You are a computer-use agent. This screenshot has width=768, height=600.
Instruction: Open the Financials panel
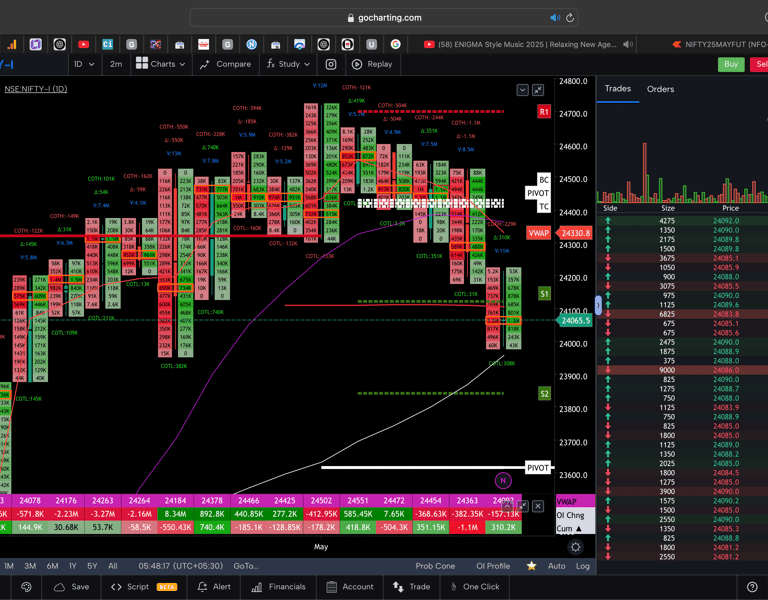(x=278, y=587)
